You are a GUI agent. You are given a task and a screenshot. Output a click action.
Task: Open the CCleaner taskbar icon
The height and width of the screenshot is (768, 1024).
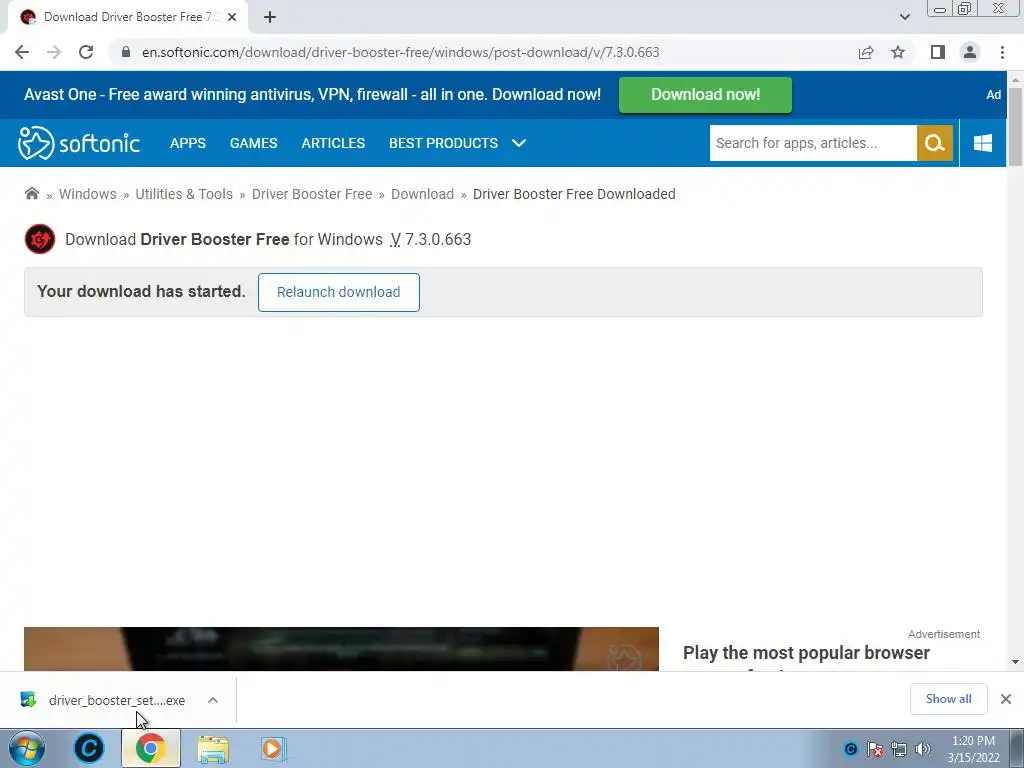coord(89,748)
